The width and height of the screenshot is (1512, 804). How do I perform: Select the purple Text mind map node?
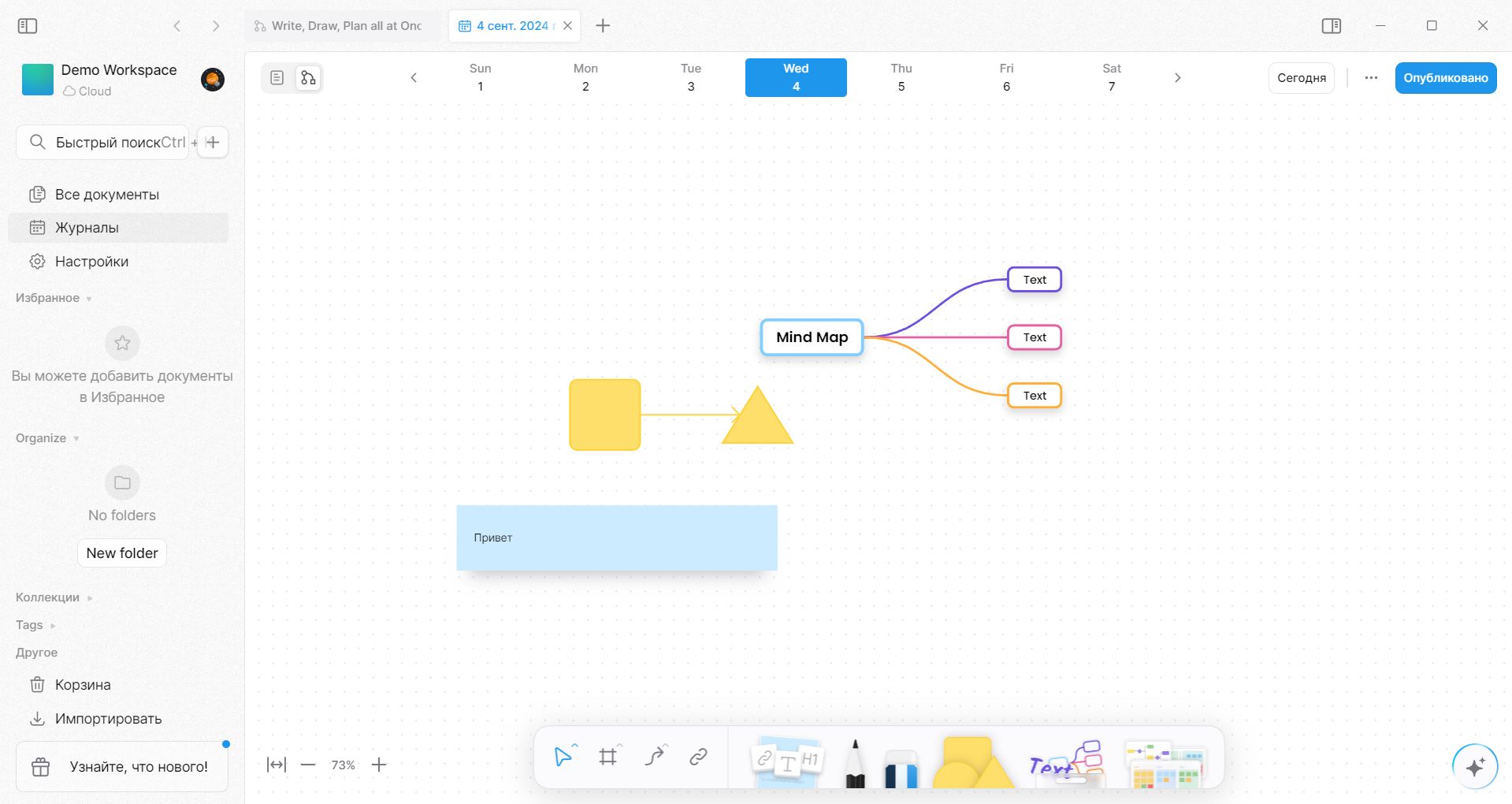(1035, 280)
